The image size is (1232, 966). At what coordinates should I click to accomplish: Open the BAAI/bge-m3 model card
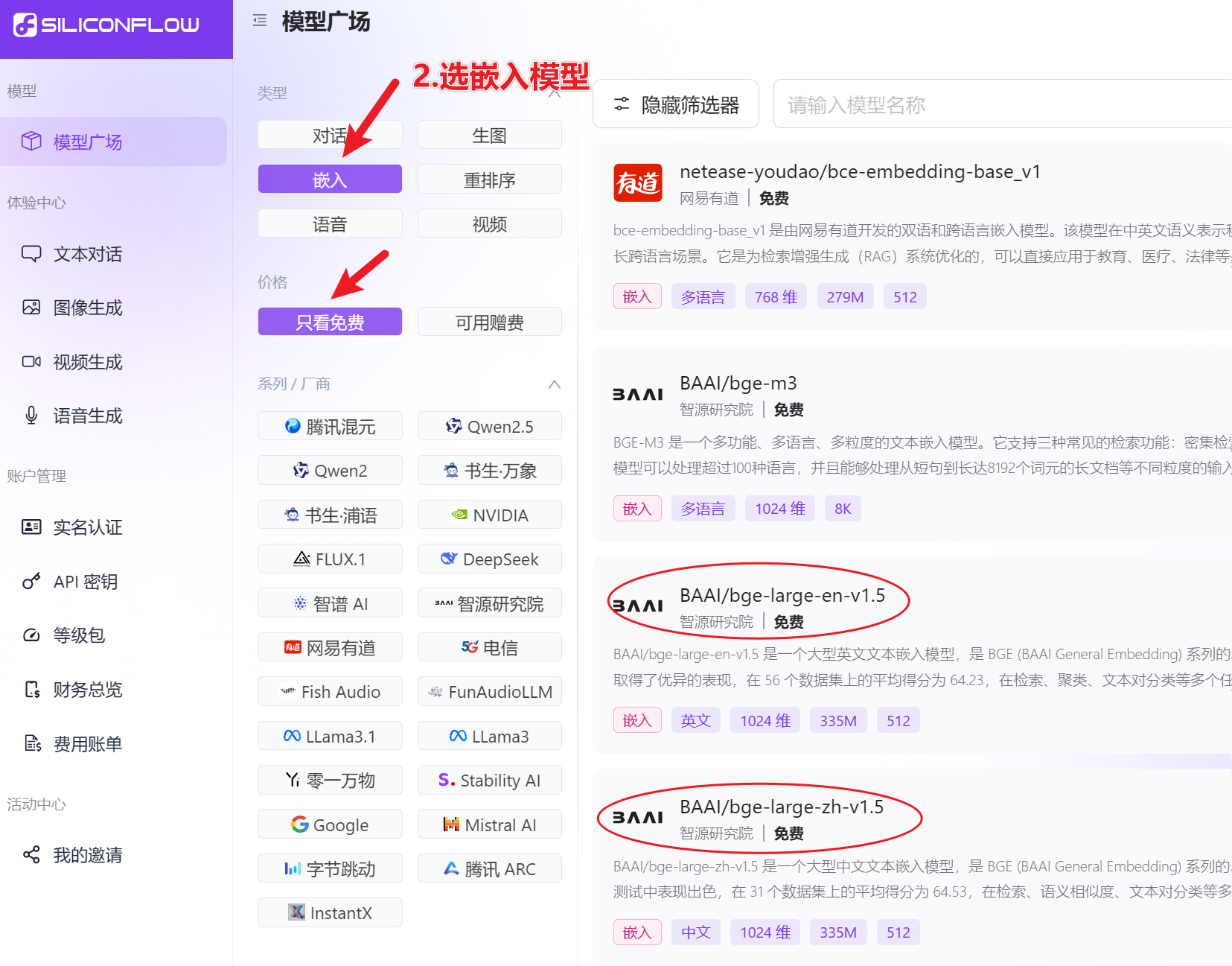[x=913, y=443]
